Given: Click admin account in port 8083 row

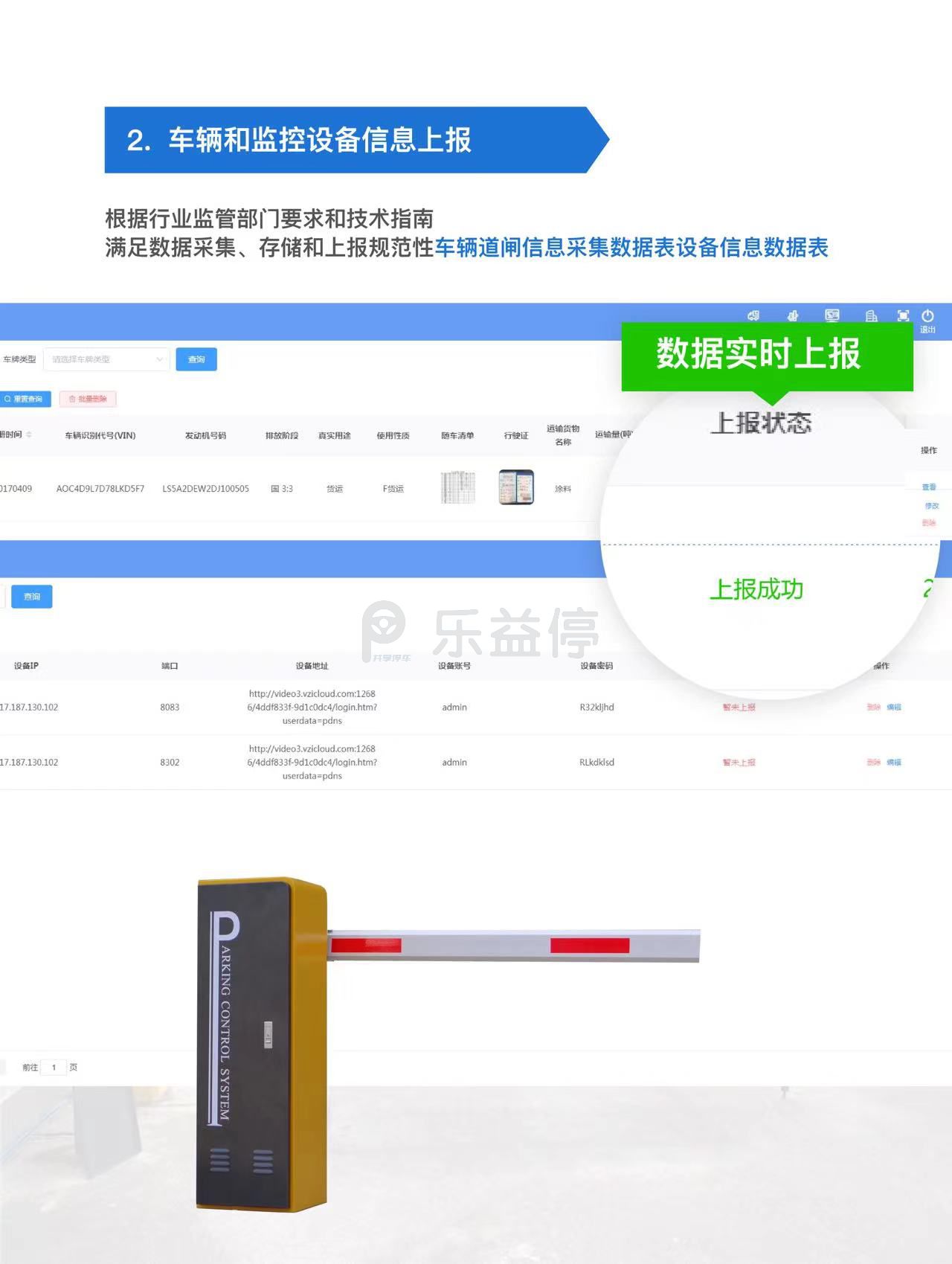Looking at the screenshot, I should pos(454,707).
